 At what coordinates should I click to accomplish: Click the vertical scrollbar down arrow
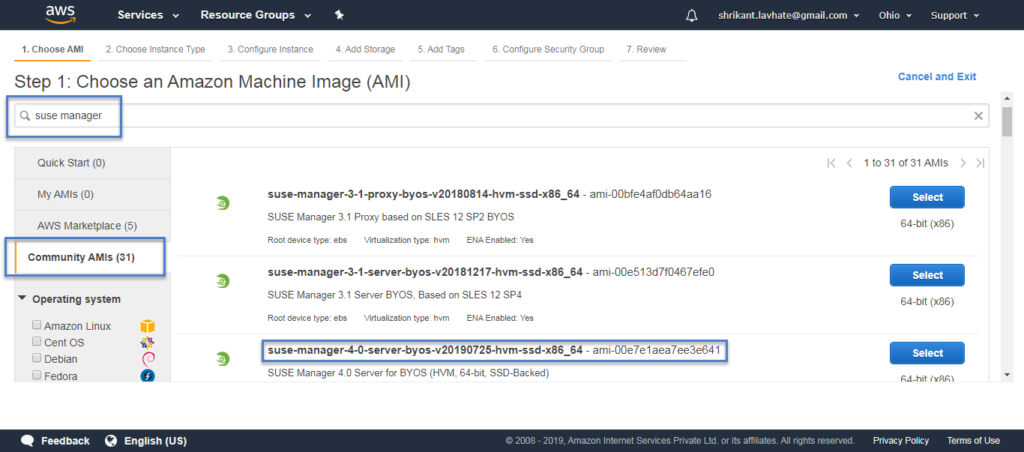click(x=1007, y=375)
